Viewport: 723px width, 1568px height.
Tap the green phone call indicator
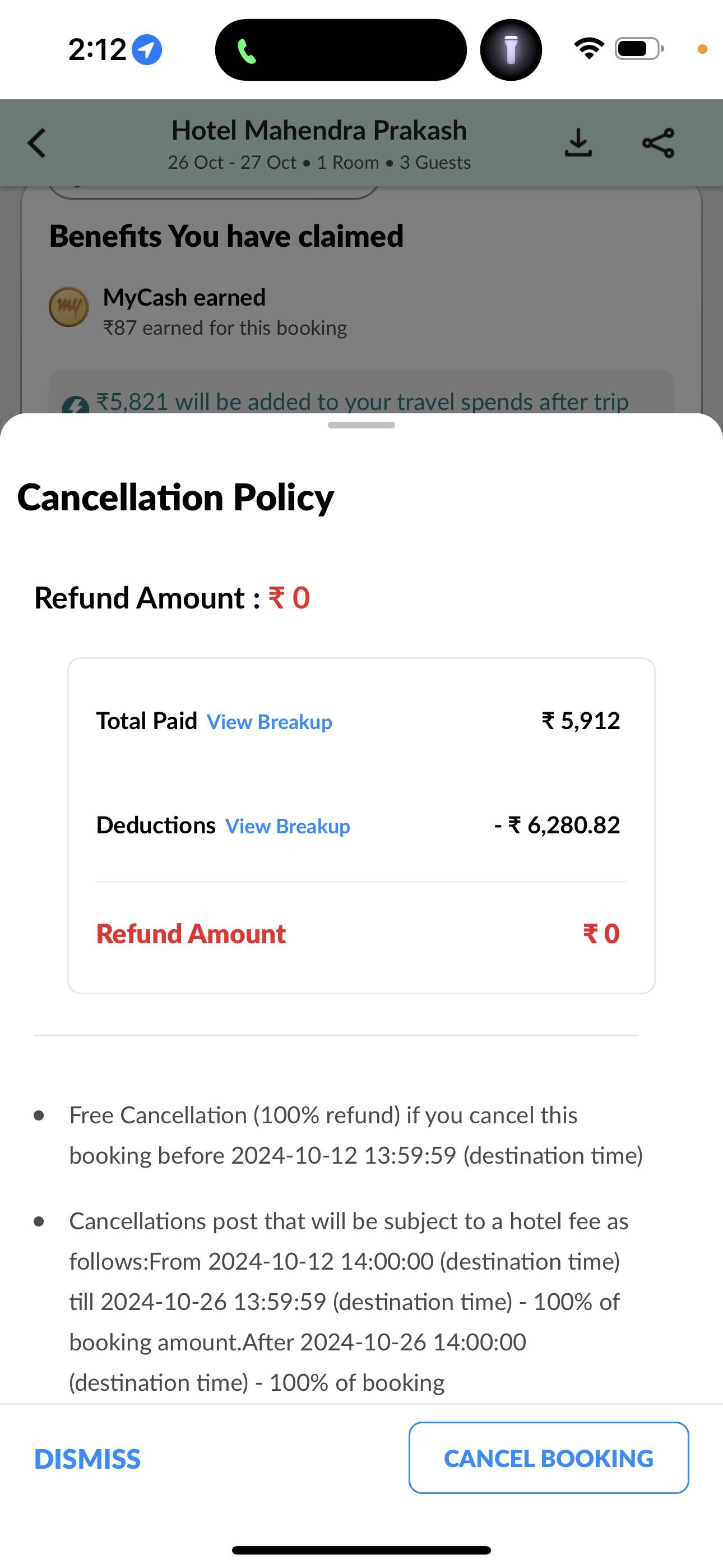(x=247, y=51)
